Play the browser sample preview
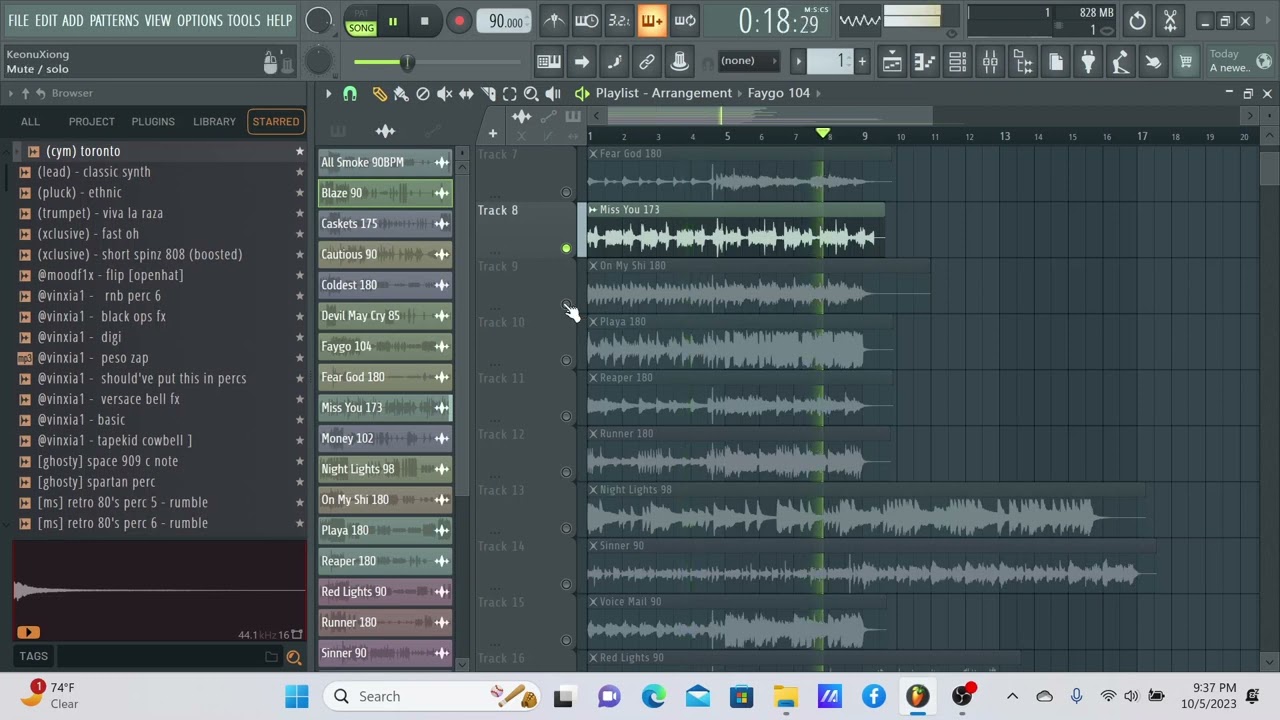This screenshot has width=1280, height=720. click(x=28, y=632)
